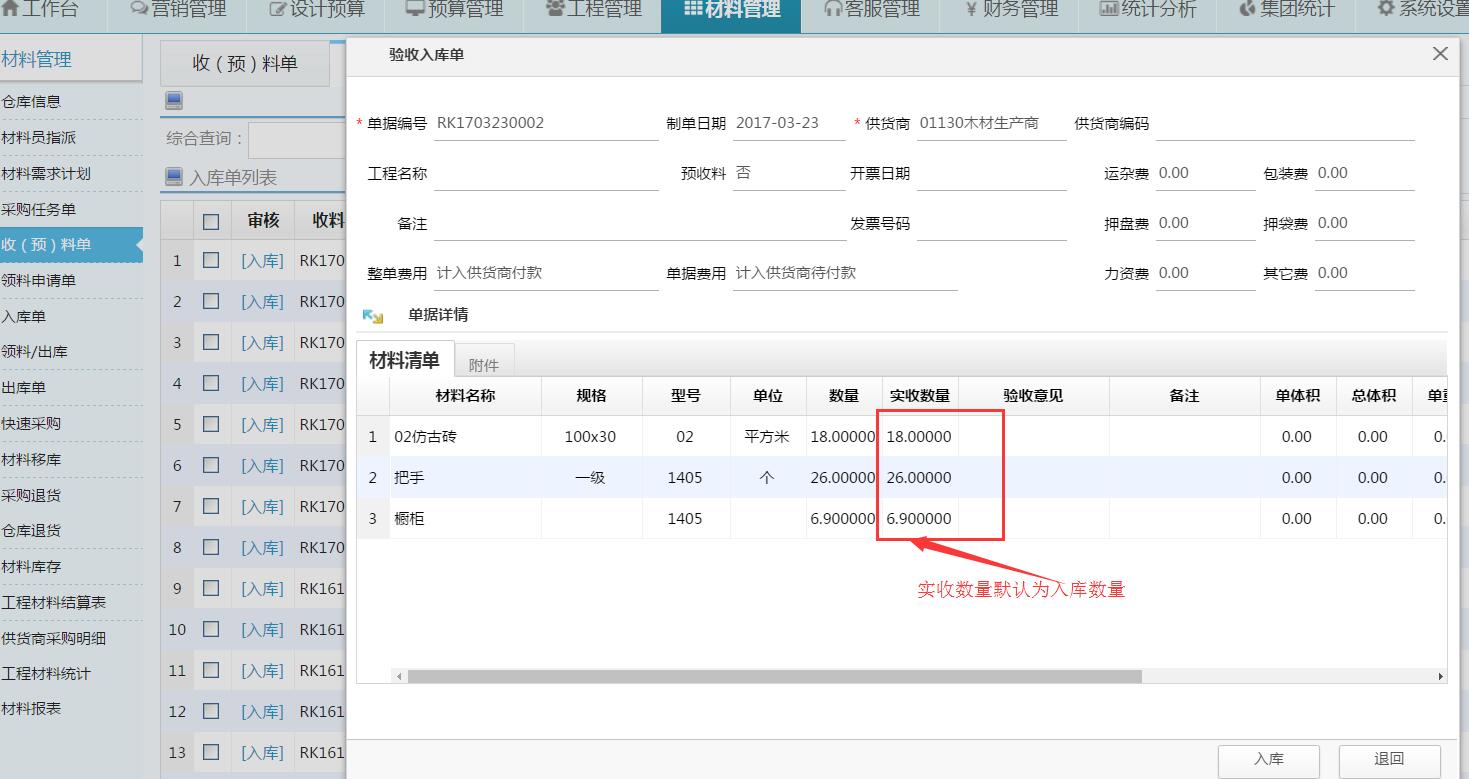Open the 工程管理 menu
The image size is (1469, 779).
point(590,9)
